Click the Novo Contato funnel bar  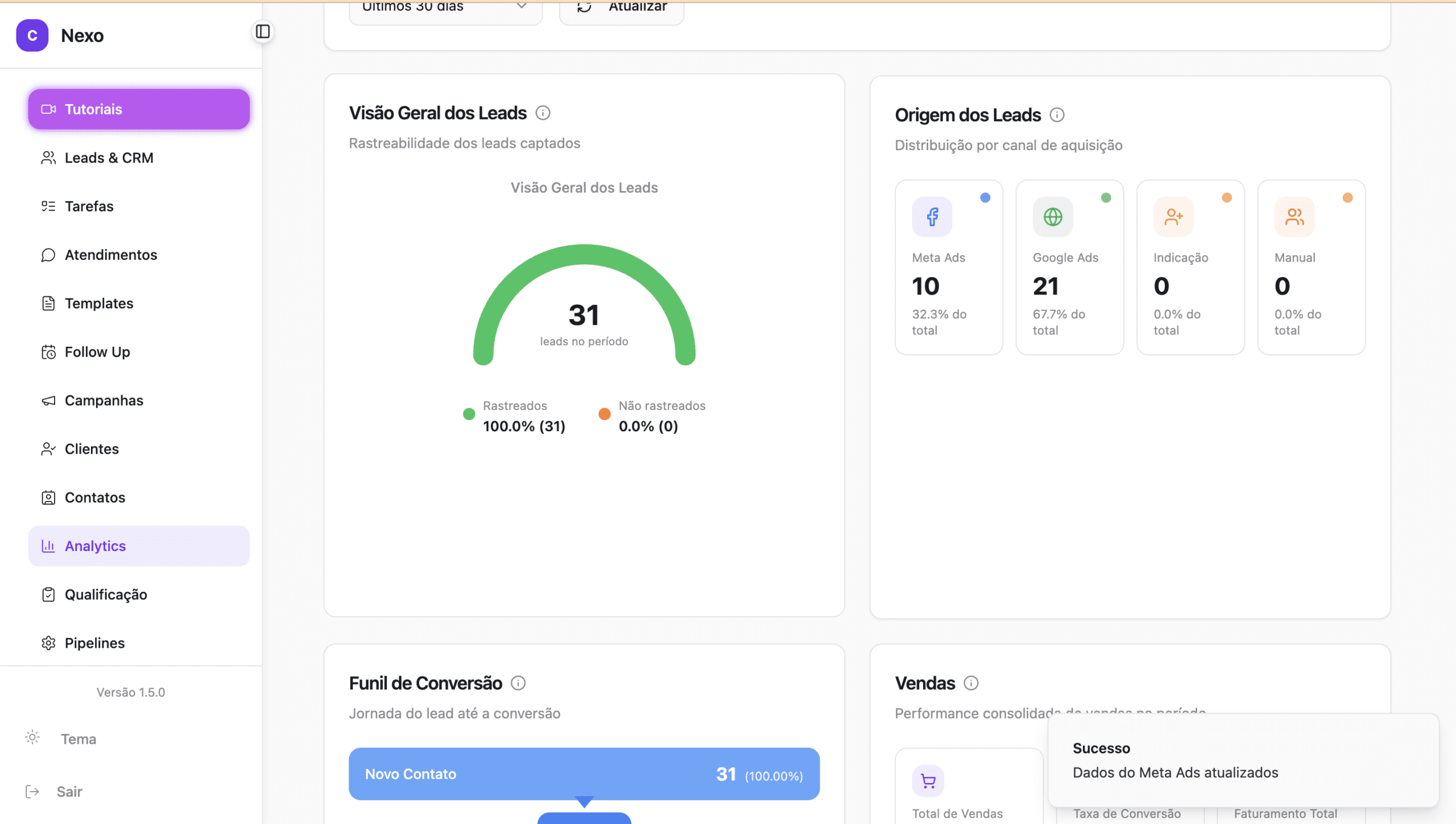[584, 774]
